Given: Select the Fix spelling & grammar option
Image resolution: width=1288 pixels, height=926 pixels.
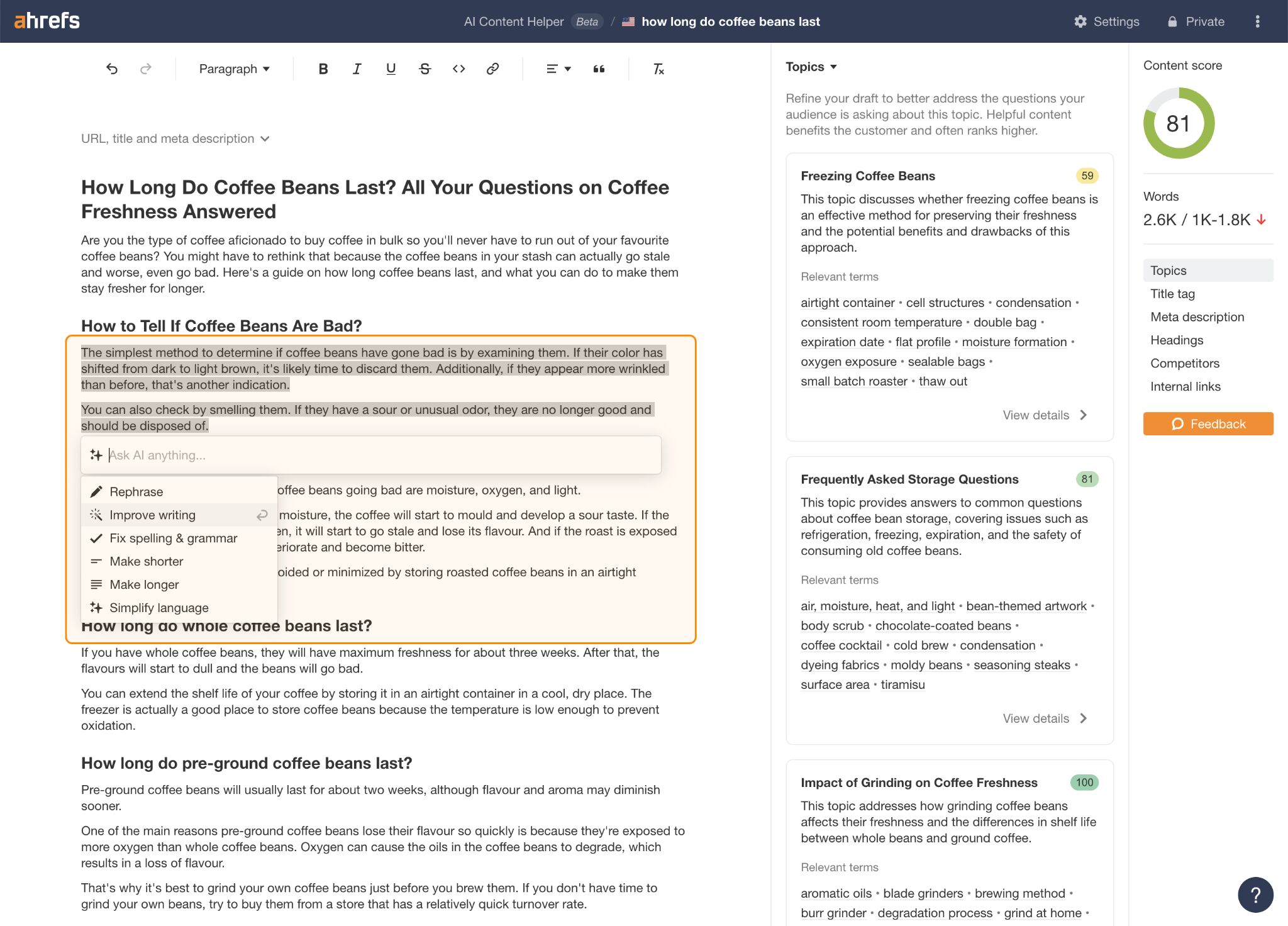Looking at the screenshot, I should point(173,538).
